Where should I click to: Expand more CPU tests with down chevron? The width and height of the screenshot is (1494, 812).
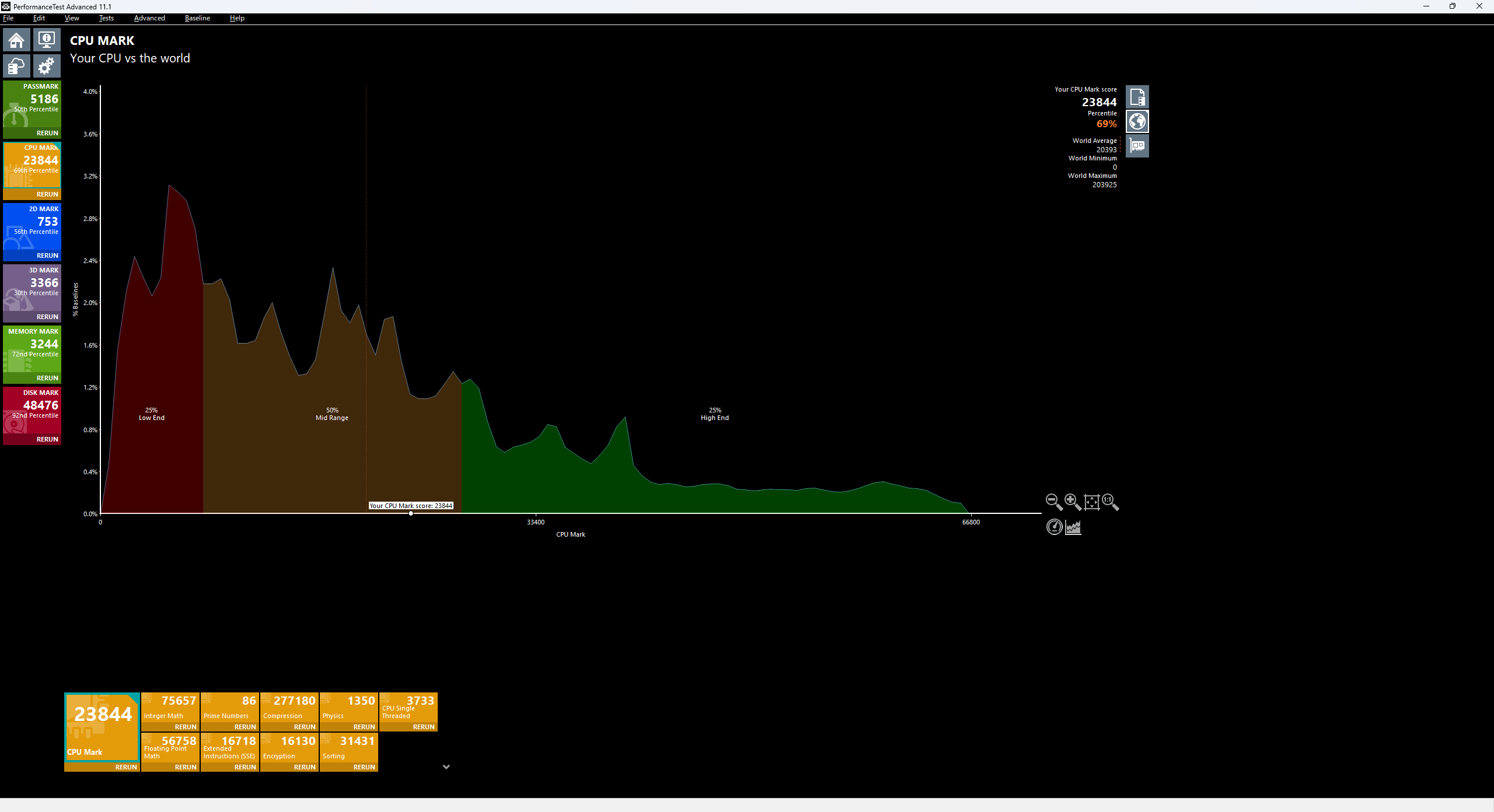click(446, 767)
